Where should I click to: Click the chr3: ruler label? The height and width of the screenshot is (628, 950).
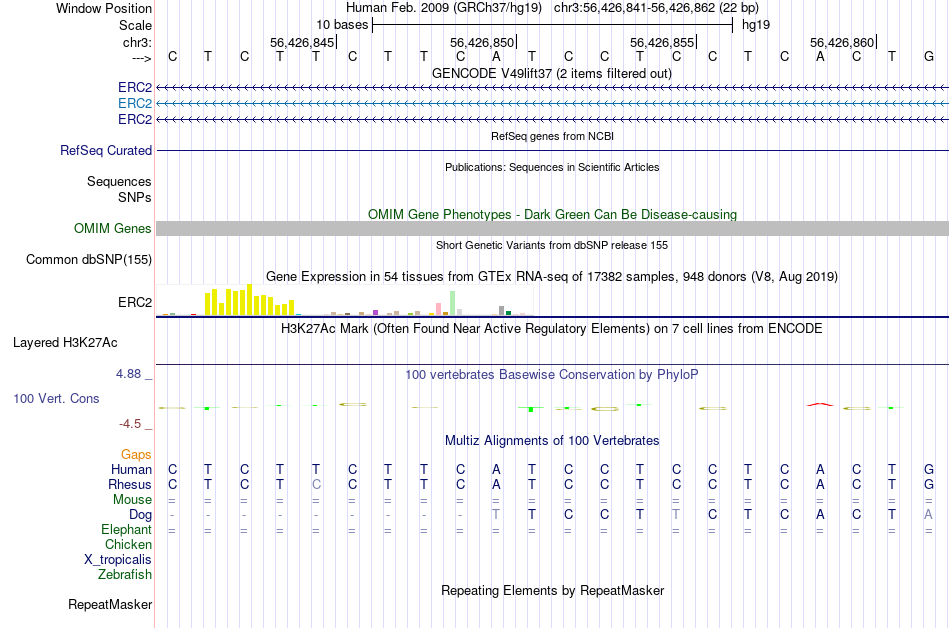click(x=137, y=42)
